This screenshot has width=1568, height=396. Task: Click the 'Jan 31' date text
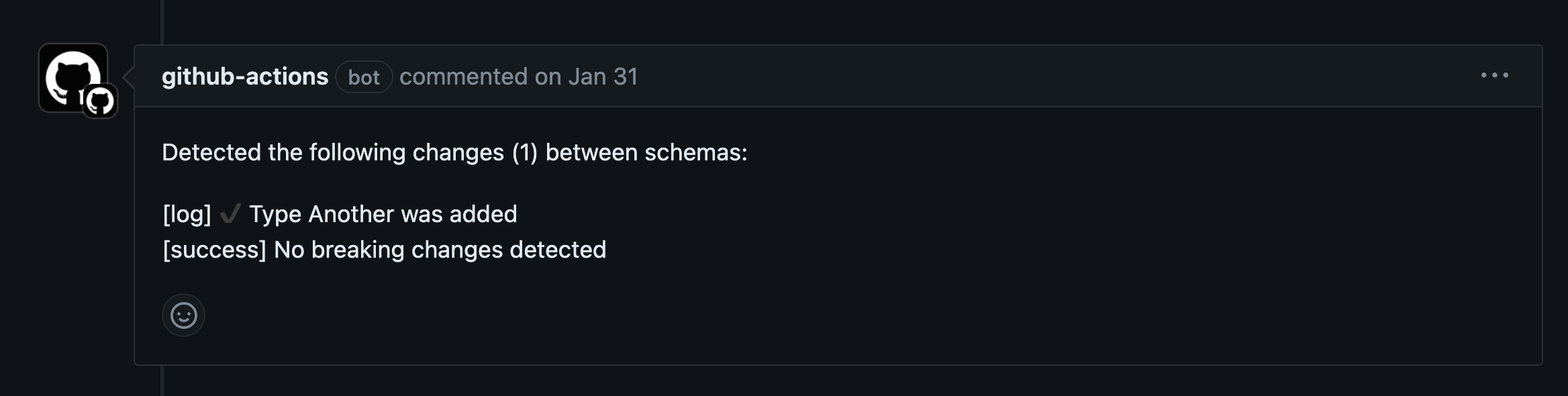[x=603, y=77]
